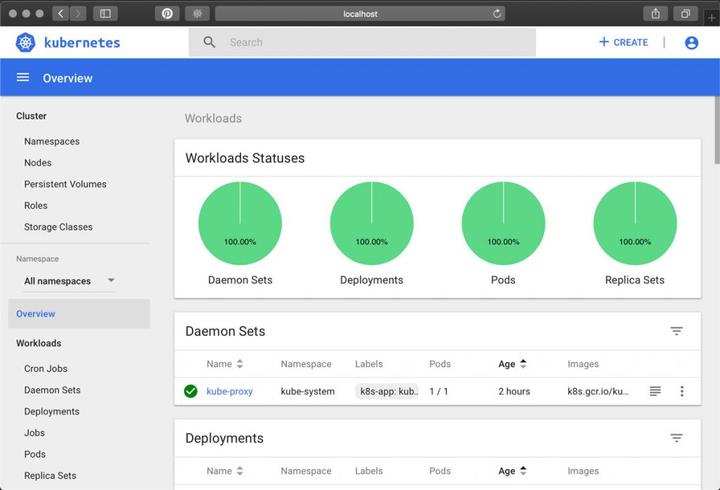Open the hamburger navigation menu
Image resolution: width=720 pixels, height=490 pixels.
pos(23,78)
